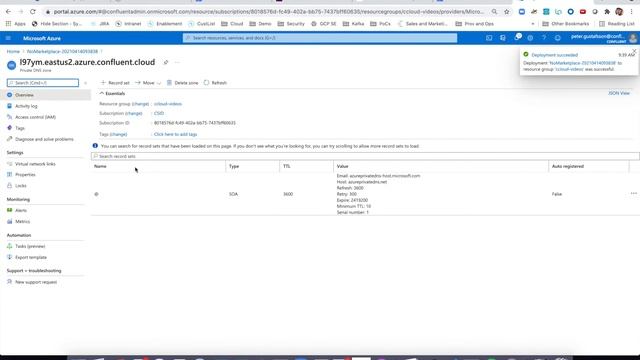Focus the Search record sets field
The width and height of the screenshot is (640, 360).
365,156
